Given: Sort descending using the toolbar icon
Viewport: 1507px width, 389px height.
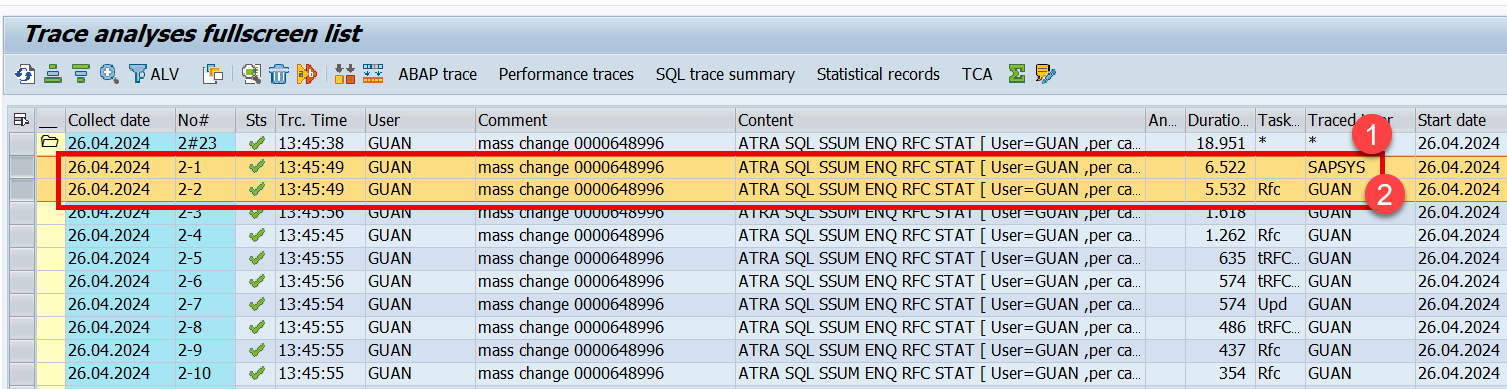Looking at the screenshot, I should [x=80, y=74].
